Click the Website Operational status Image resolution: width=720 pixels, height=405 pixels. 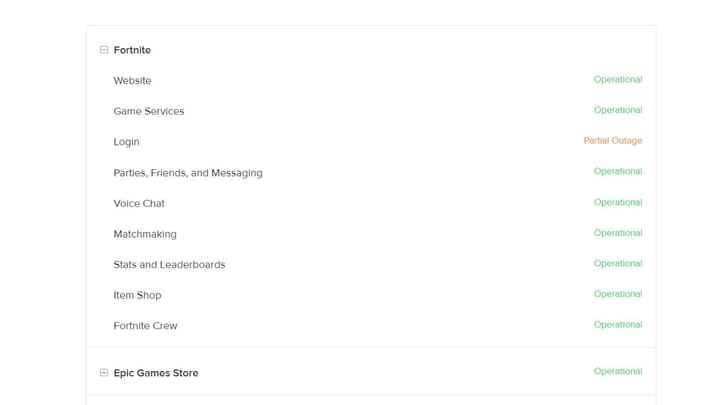(x=618, y=80)
